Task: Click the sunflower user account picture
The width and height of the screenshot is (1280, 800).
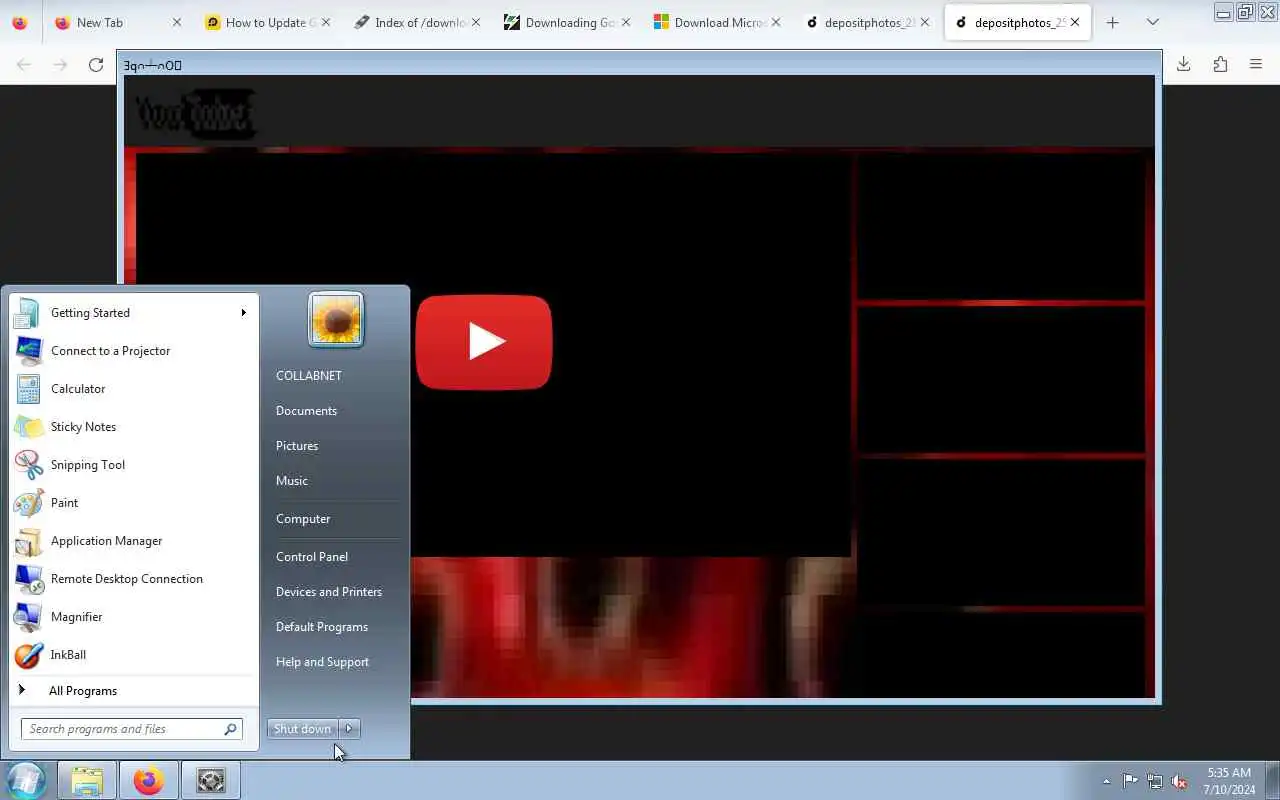Action: [336, 320]
